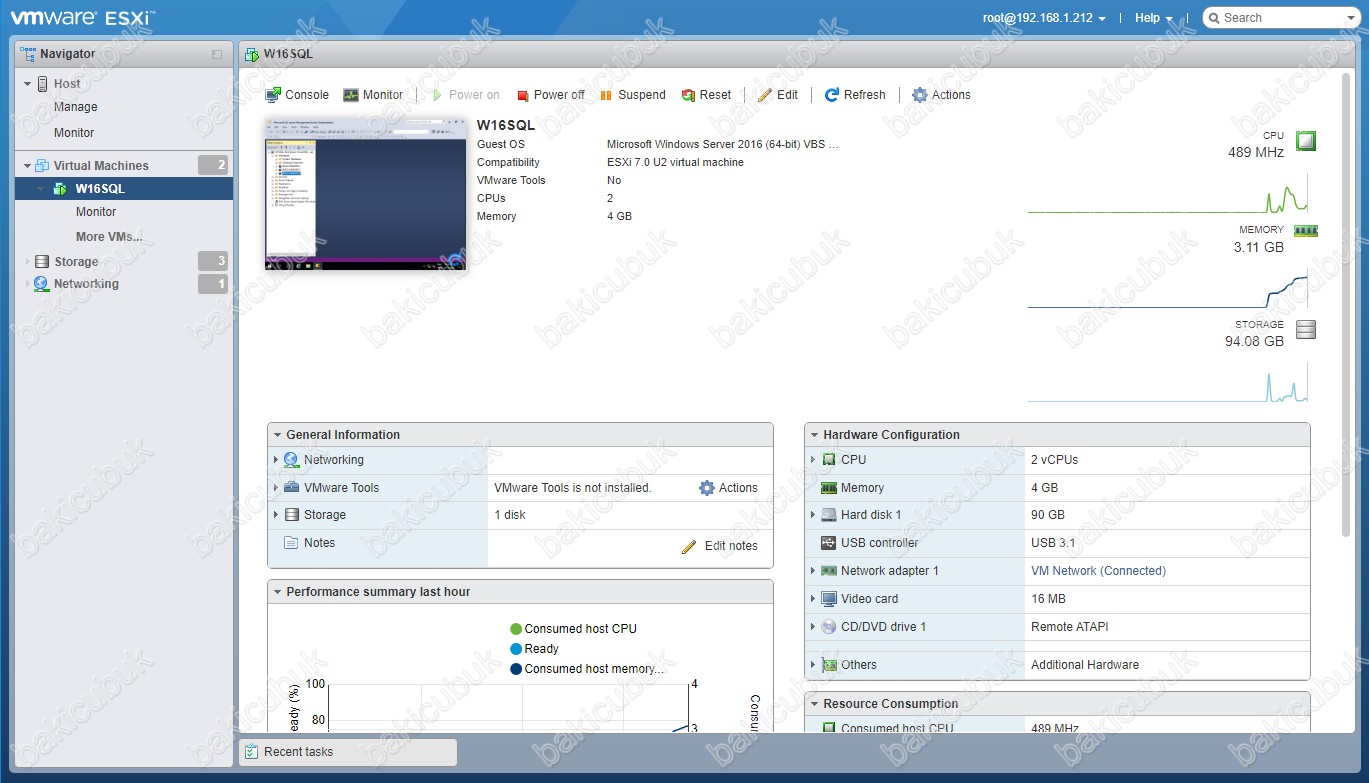Collapse the Performance summary last hour panel
The height and width of the screenshot is (783, 1369).
[277, 592]
